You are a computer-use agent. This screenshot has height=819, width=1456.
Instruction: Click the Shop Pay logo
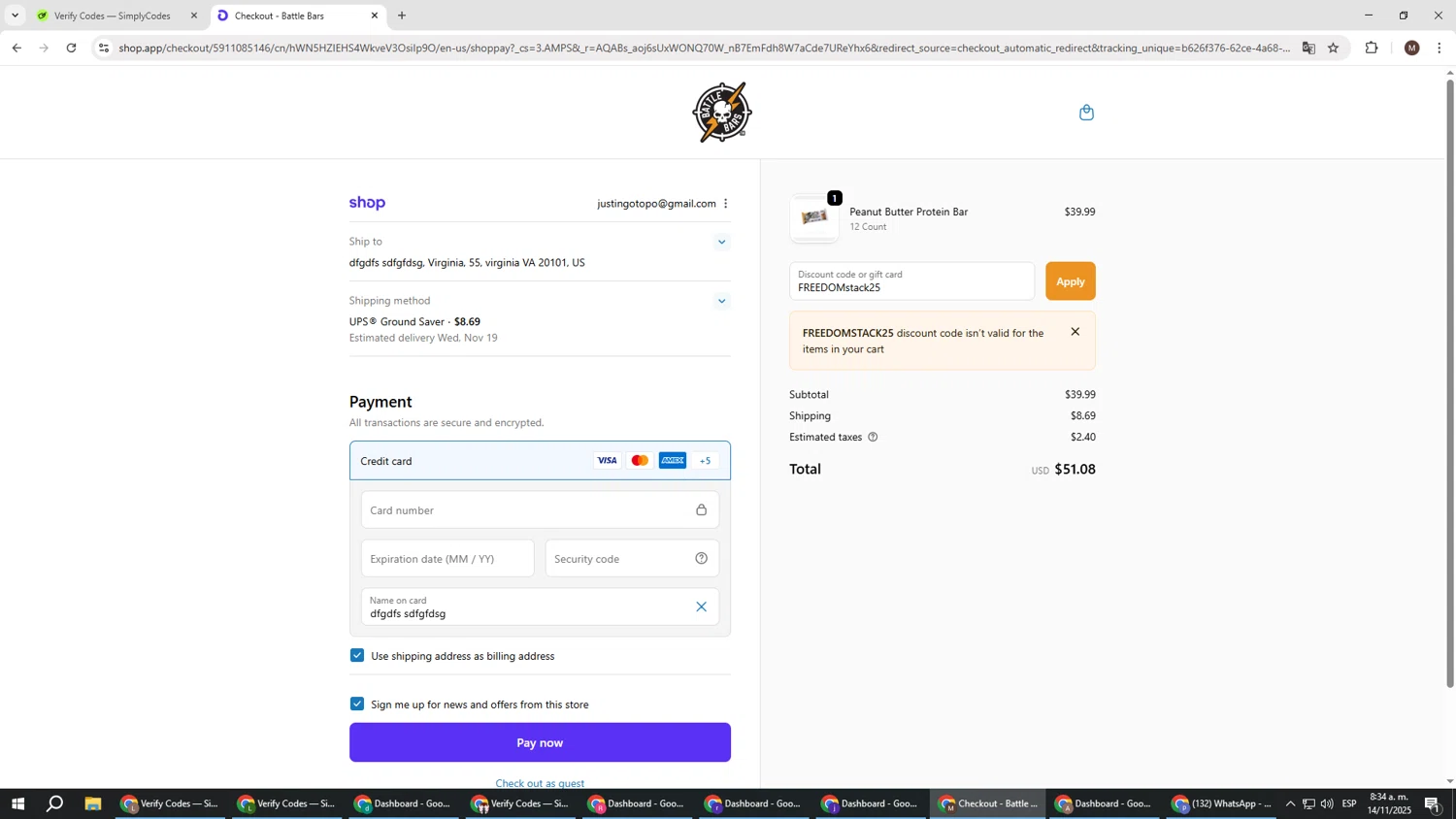coord(367,203)
